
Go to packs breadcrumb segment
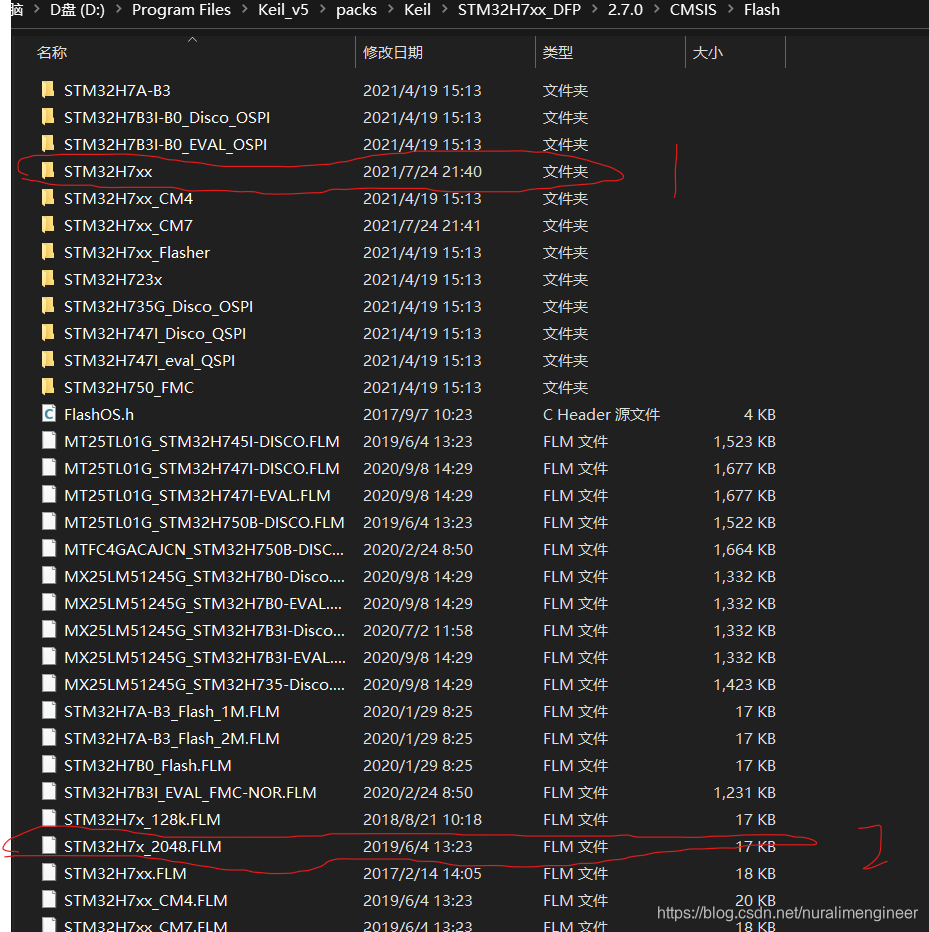pyautogui.click(x=356, y=10)
